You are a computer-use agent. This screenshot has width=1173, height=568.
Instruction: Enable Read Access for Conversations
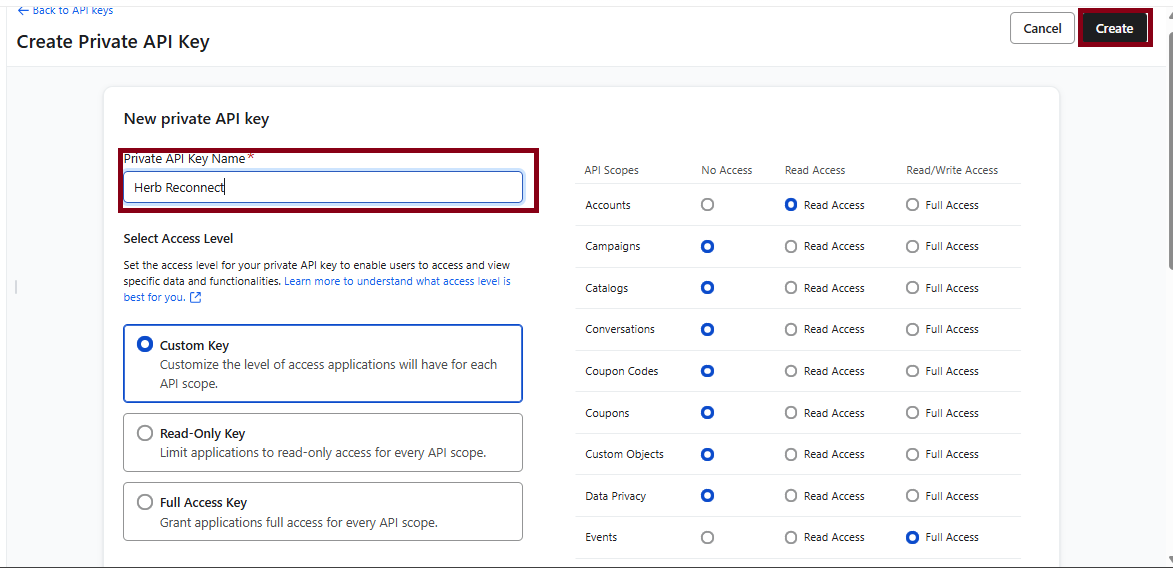(x=791, y=329)
